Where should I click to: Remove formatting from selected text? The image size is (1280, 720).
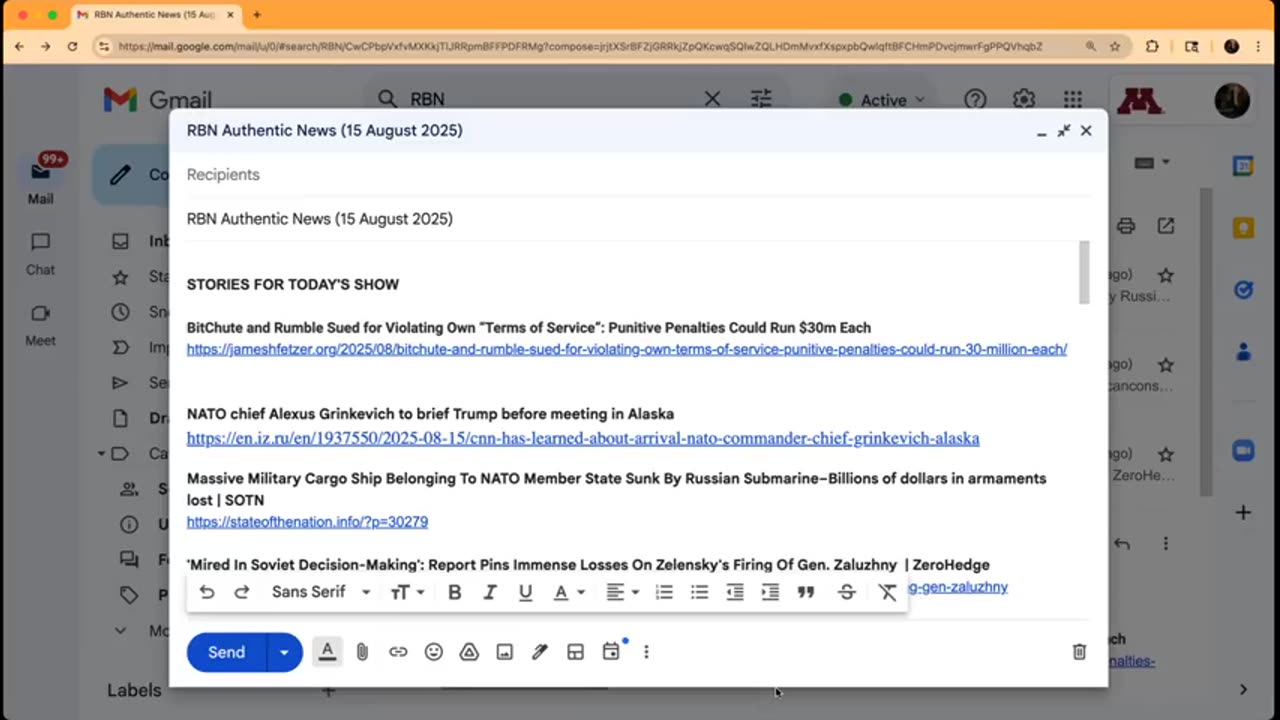click(887, 592)
